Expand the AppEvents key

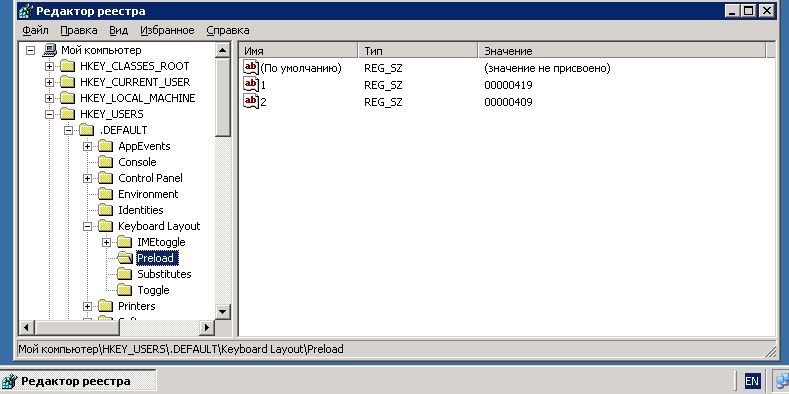pyautogui.click(x=88, y=146)
